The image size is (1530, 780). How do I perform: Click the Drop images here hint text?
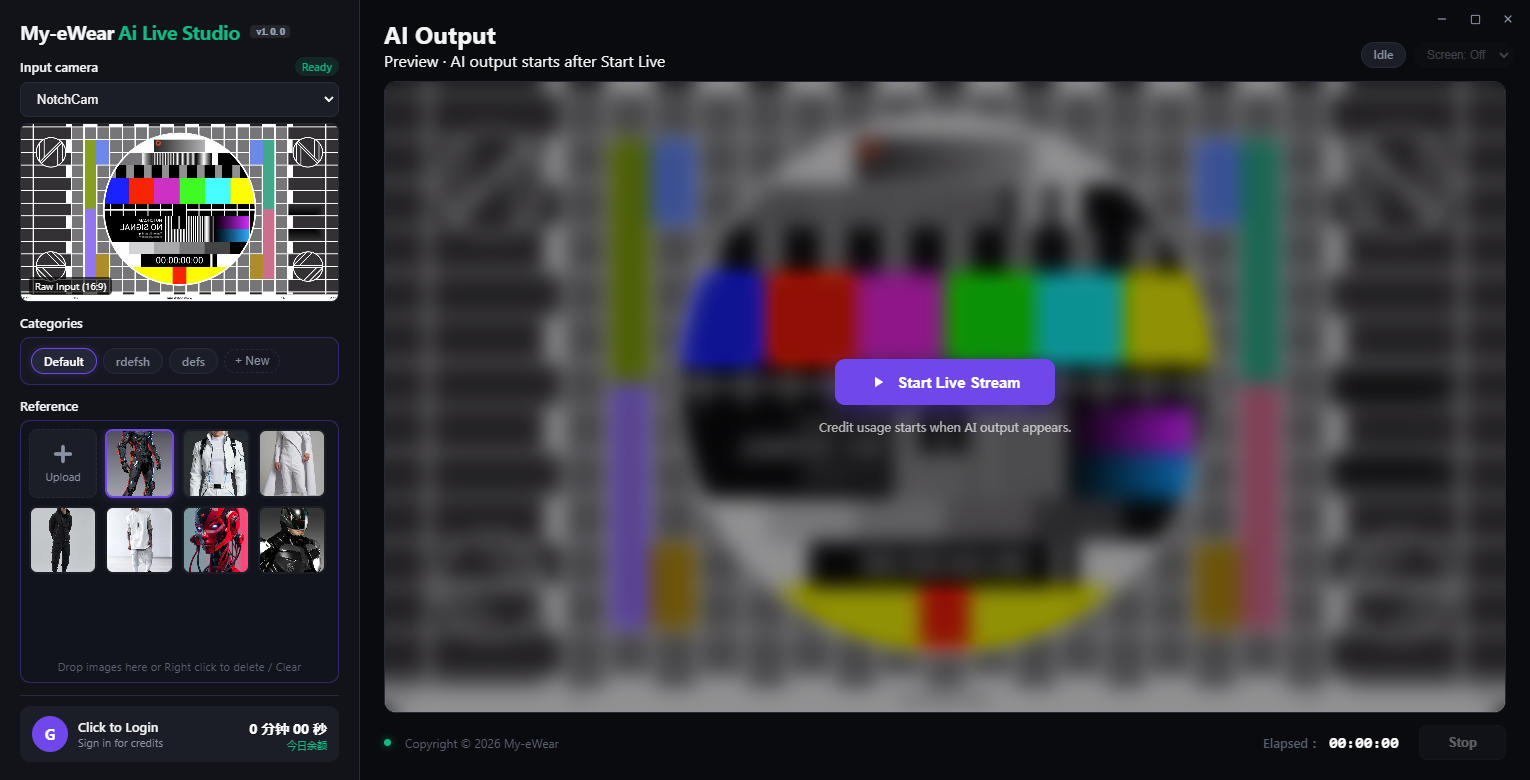[x=179, y=667]
